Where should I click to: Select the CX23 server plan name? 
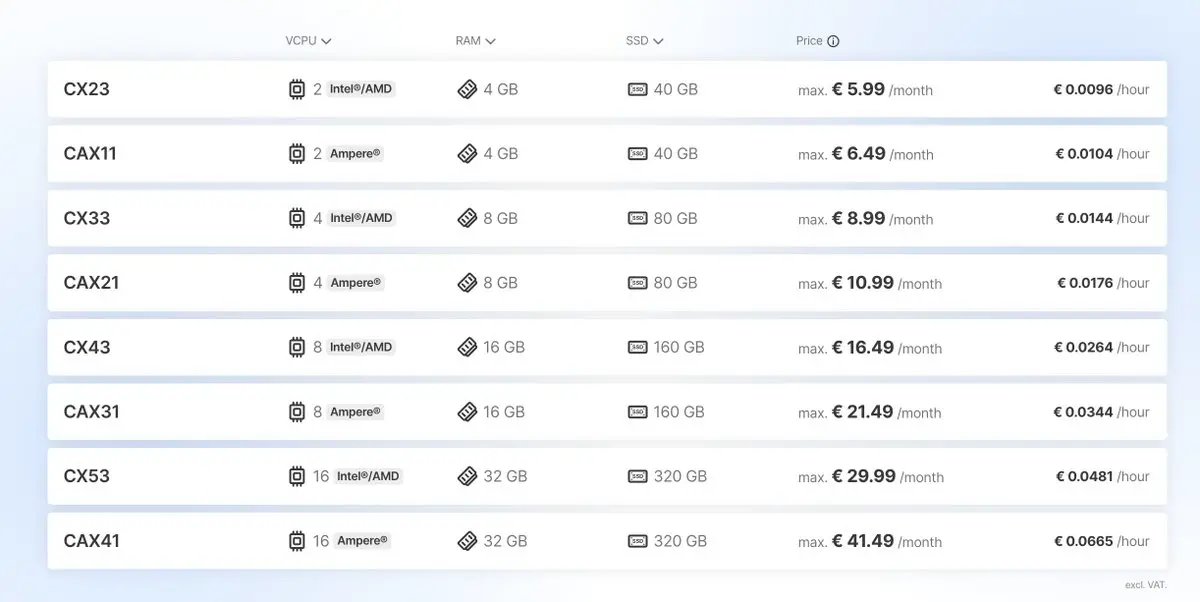(87, 89)
